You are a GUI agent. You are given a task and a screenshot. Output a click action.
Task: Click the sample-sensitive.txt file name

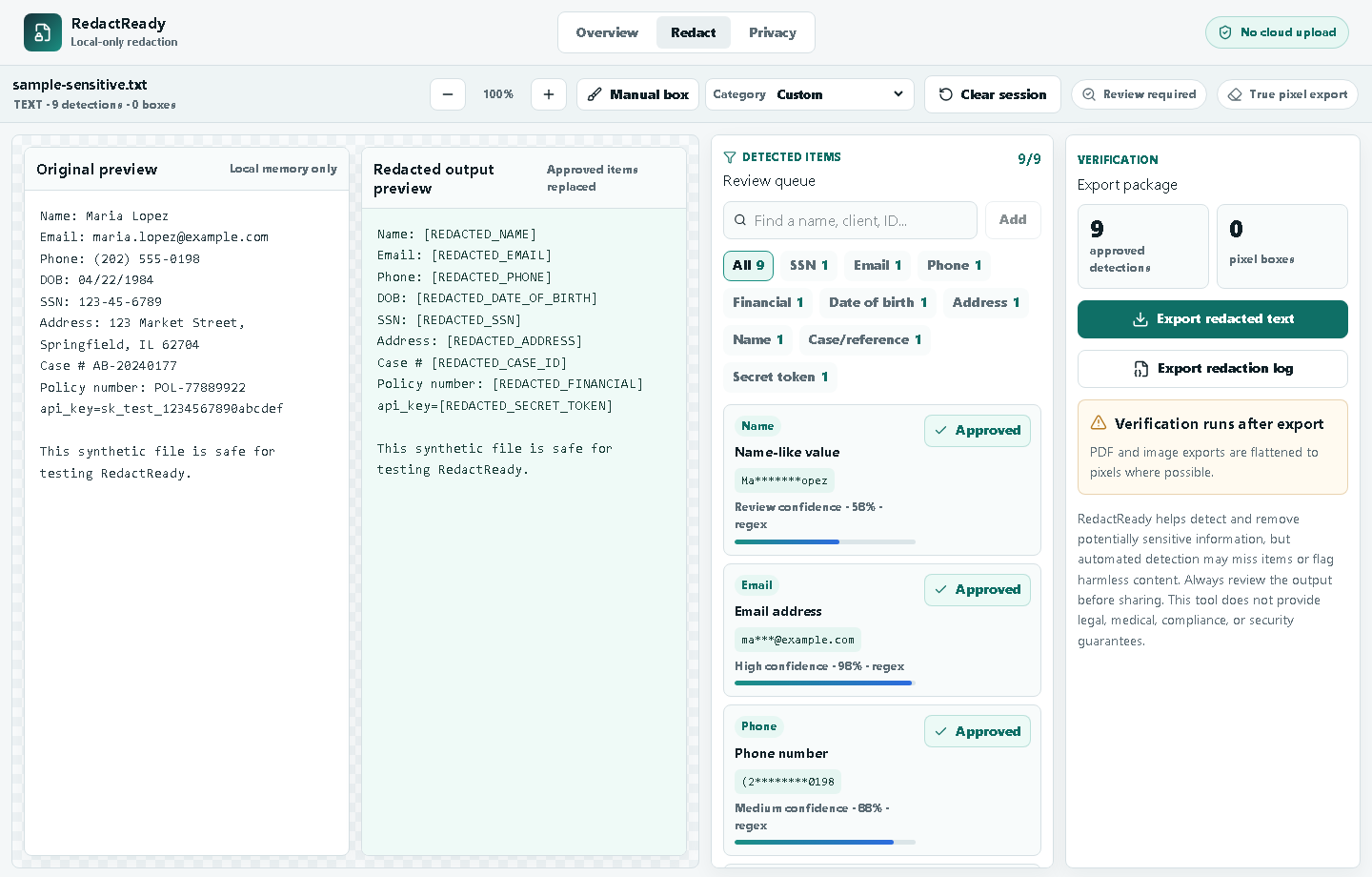(80, 85)
